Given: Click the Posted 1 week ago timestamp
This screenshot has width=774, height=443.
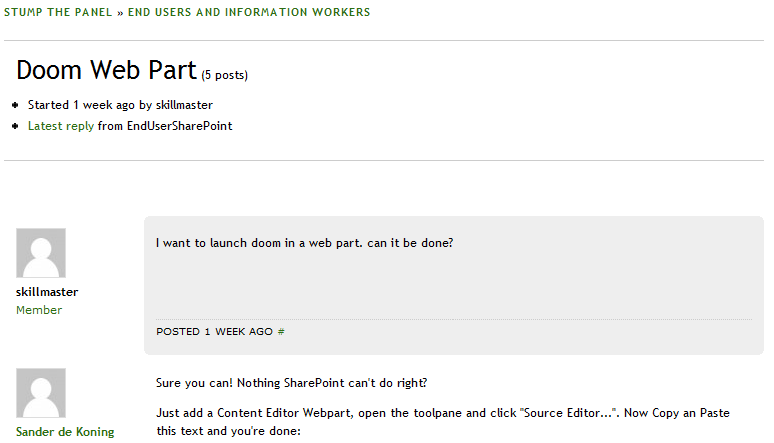Looking at the screenshot, I should click(214, 331).
